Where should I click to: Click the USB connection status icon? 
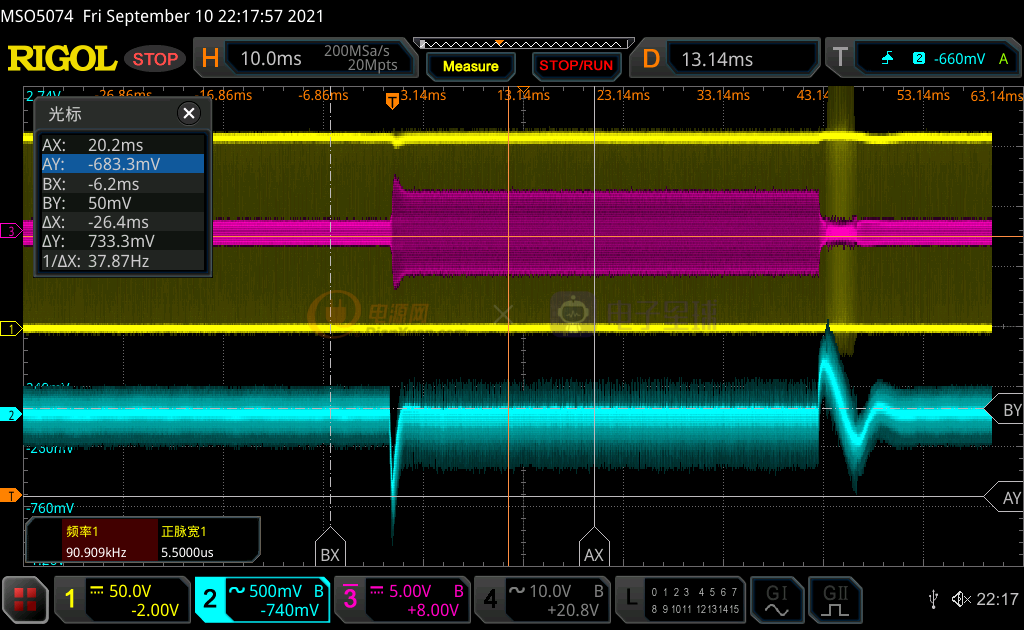click(933, 599)
